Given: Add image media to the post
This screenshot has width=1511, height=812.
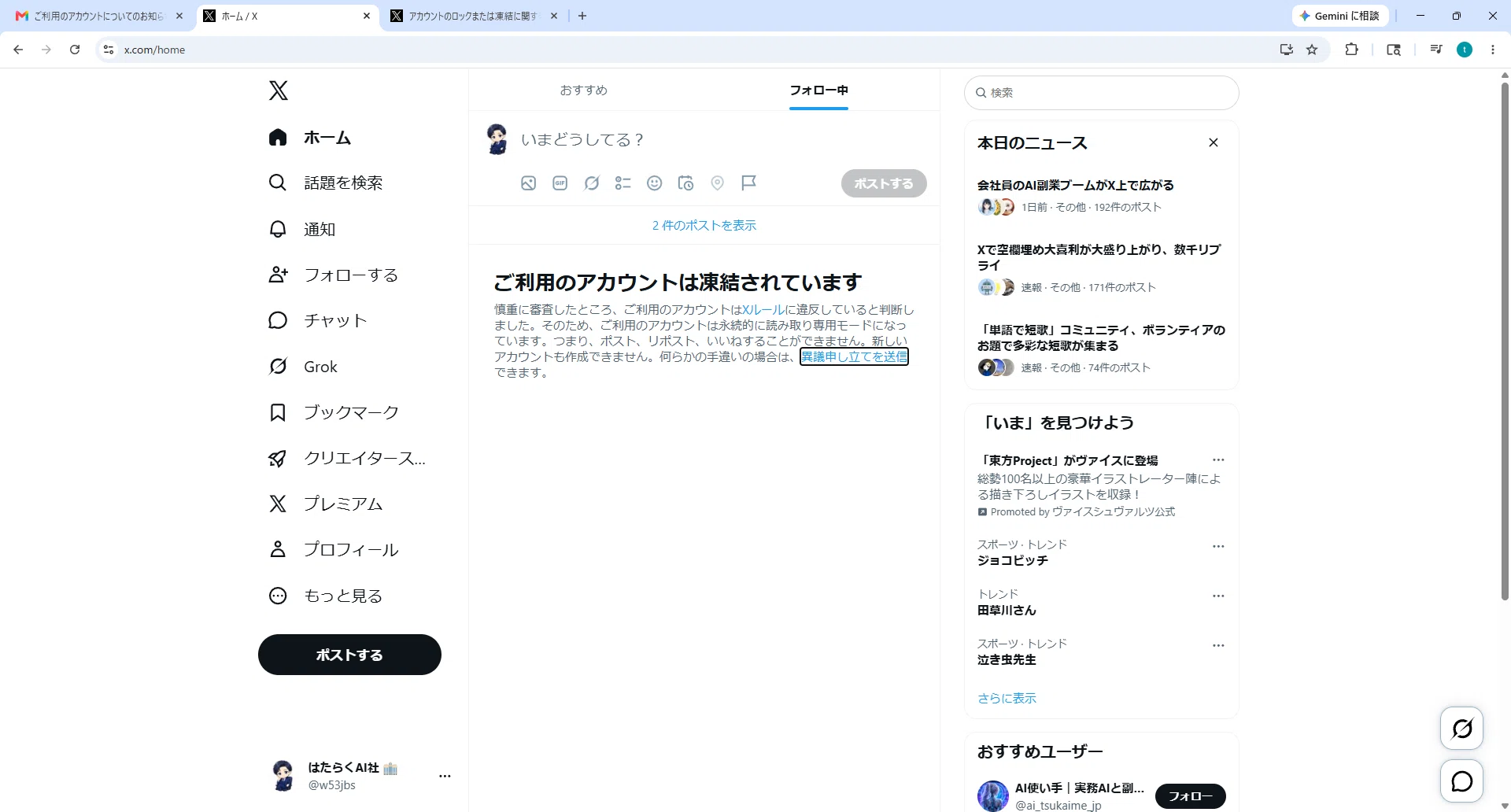Looking at the screenshot, I should [x=528, y=183].
